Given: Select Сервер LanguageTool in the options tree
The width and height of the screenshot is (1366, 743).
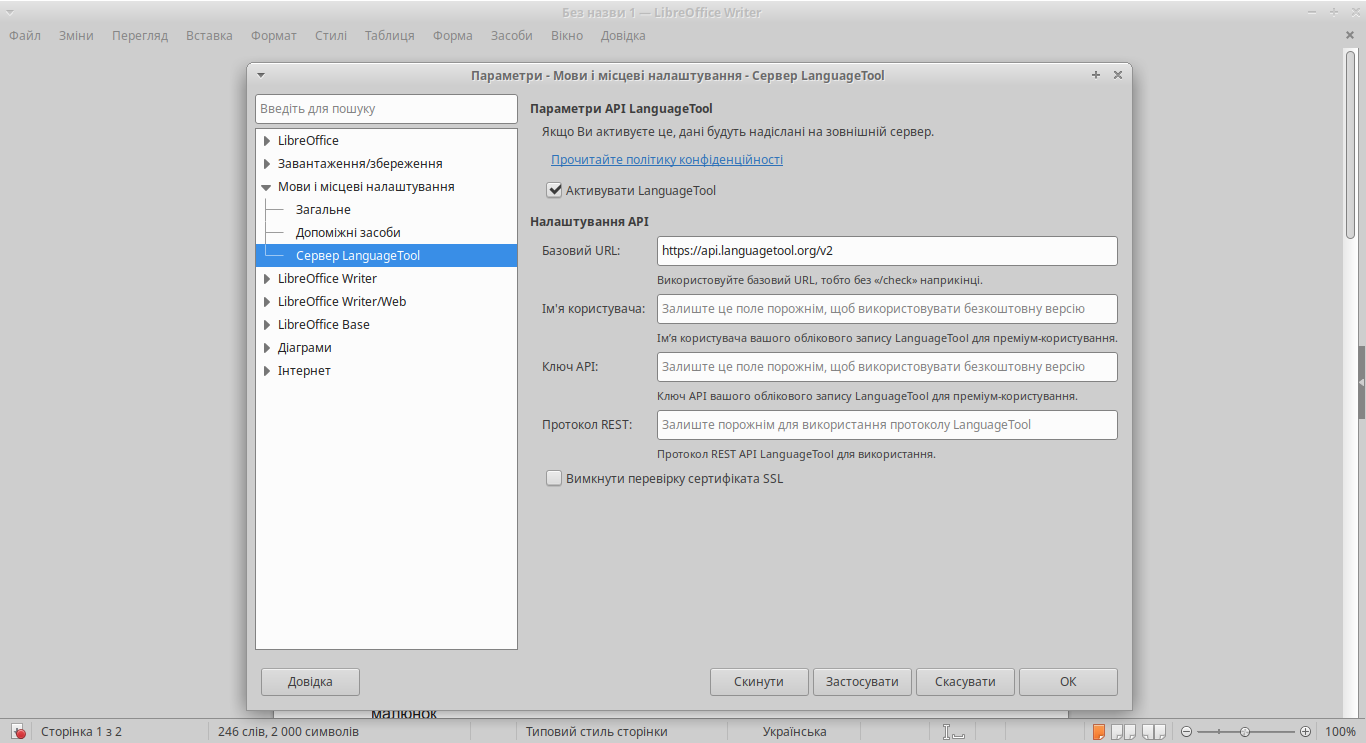Looking at the screenshot, I should (358, 256).
